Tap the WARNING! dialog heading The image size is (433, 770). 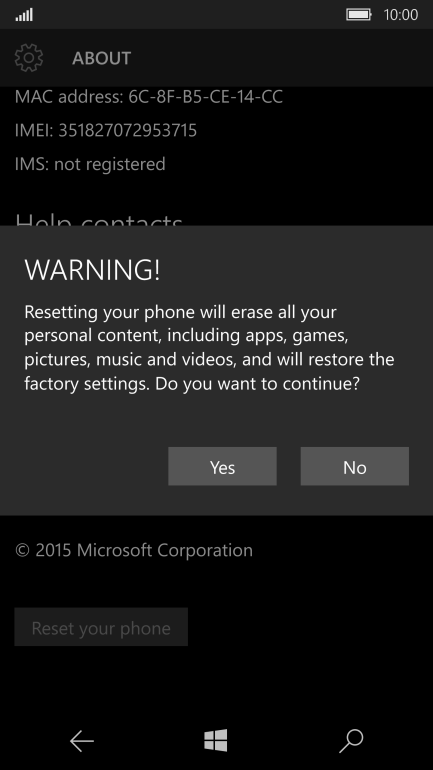click(92, 270)
